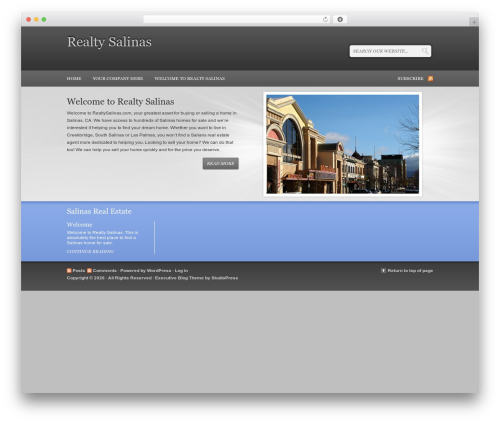The image size is (500, 423).
Task: Click the Comments RSS icon in footer
Action: click(89, 271)
